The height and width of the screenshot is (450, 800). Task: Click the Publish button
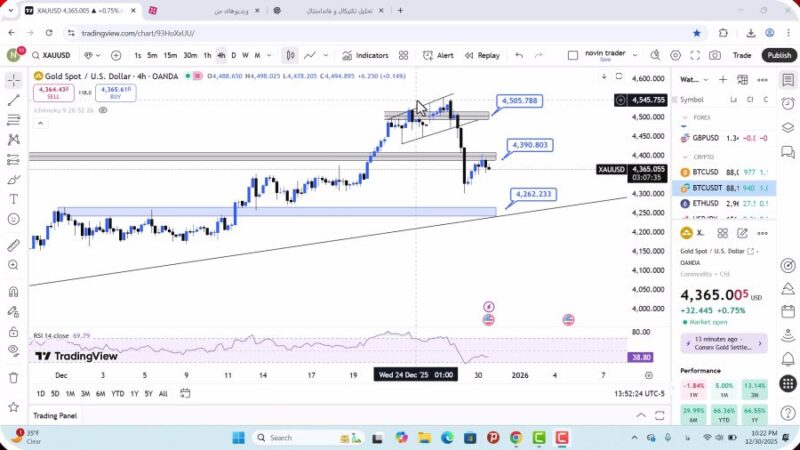[779, 56]
